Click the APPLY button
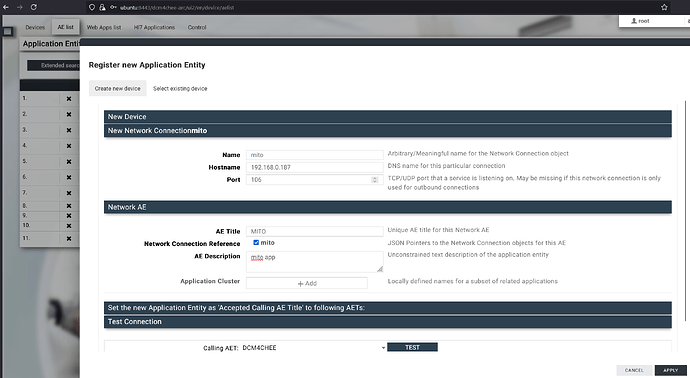The height and width of the screenshot is (378, 690). coord(671,370)
